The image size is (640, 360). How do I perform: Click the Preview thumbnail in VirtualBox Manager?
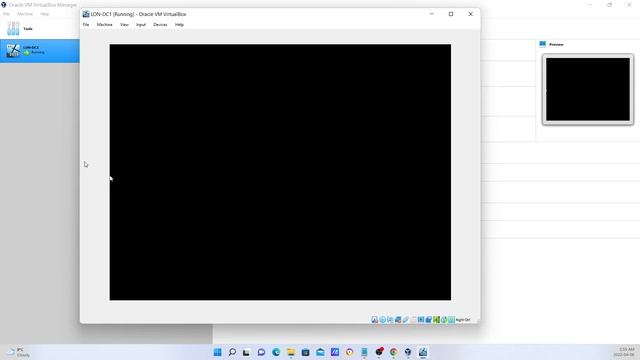pos(588,89)
